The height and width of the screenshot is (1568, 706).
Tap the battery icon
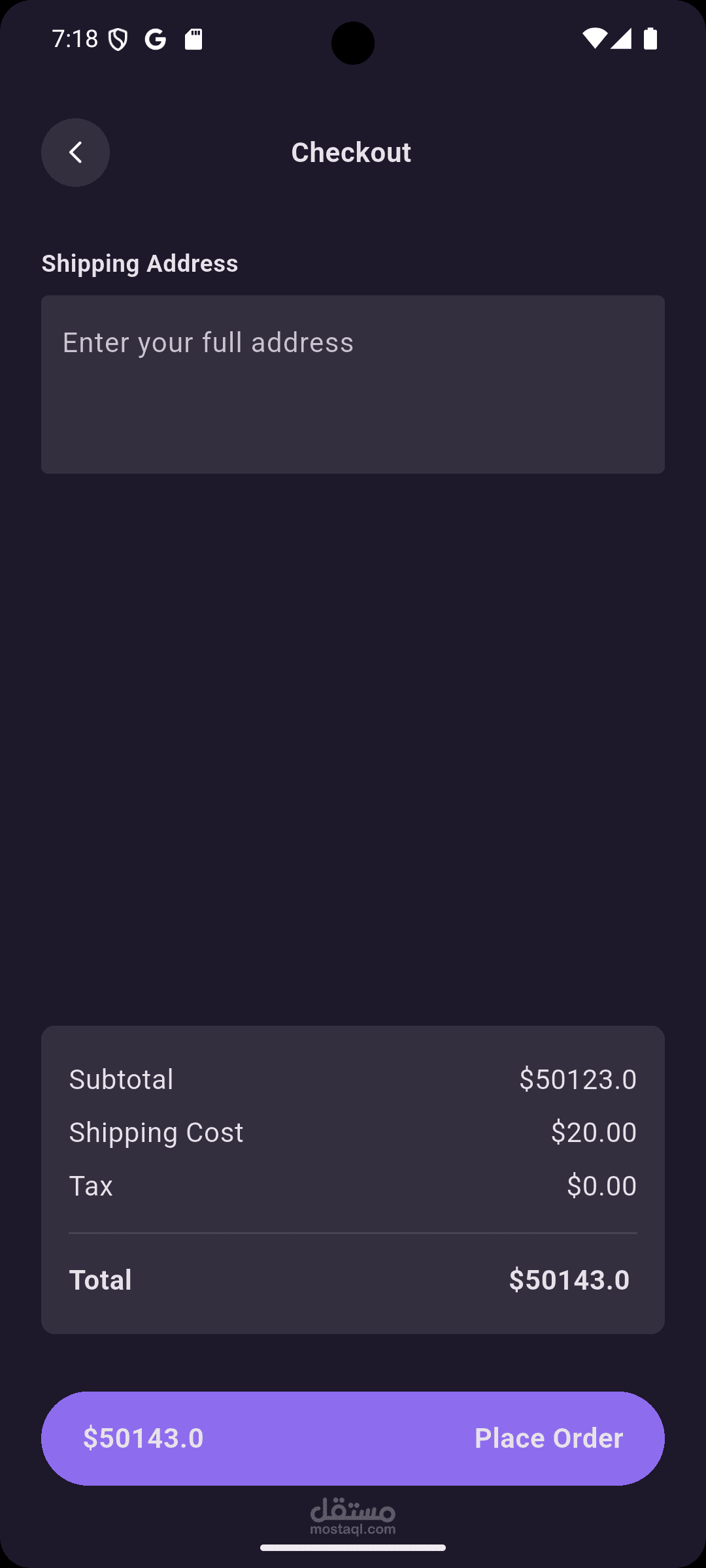(x=650, y=39)
